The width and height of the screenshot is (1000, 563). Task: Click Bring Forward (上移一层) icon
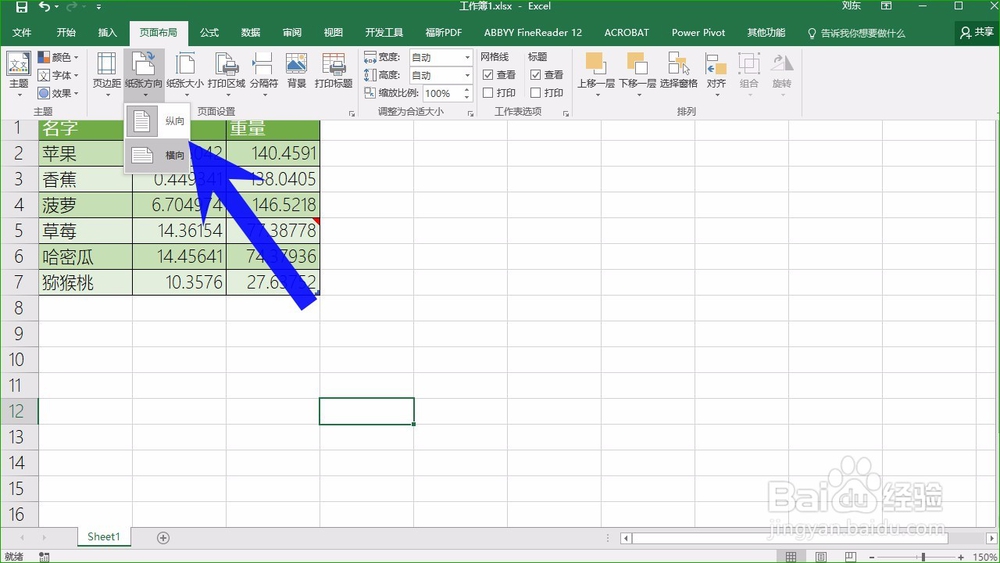tap(596, 64)
